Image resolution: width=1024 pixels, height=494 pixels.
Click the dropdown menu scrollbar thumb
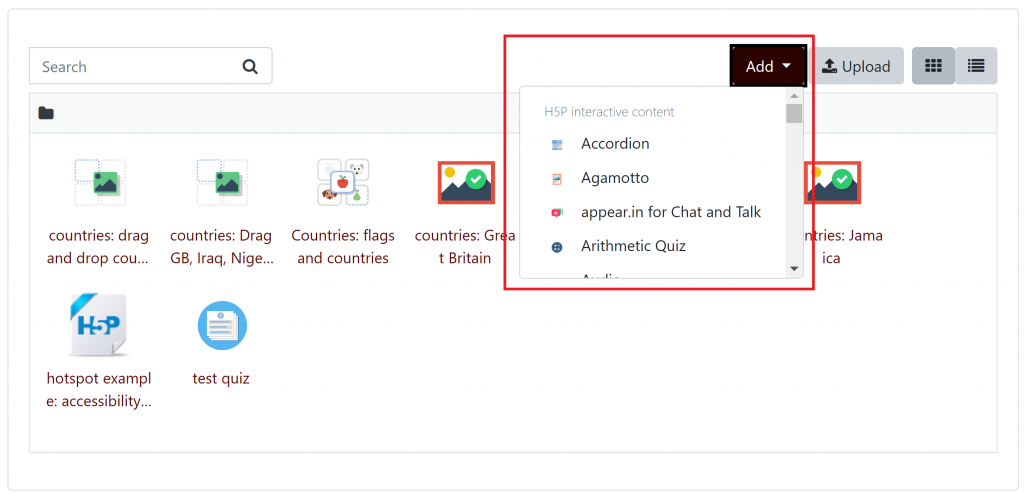point(794,114)
